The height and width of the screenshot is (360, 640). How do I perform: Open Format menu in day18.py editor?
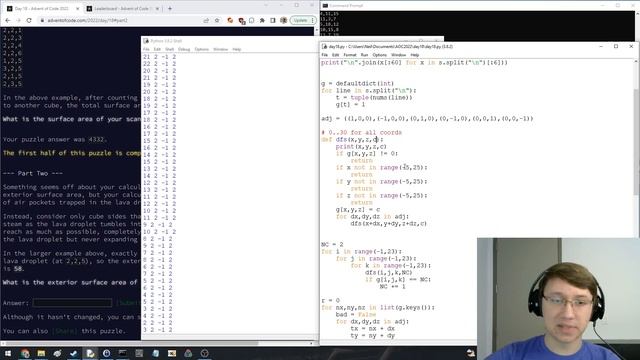pyautogui.click(x=350, y=55)
